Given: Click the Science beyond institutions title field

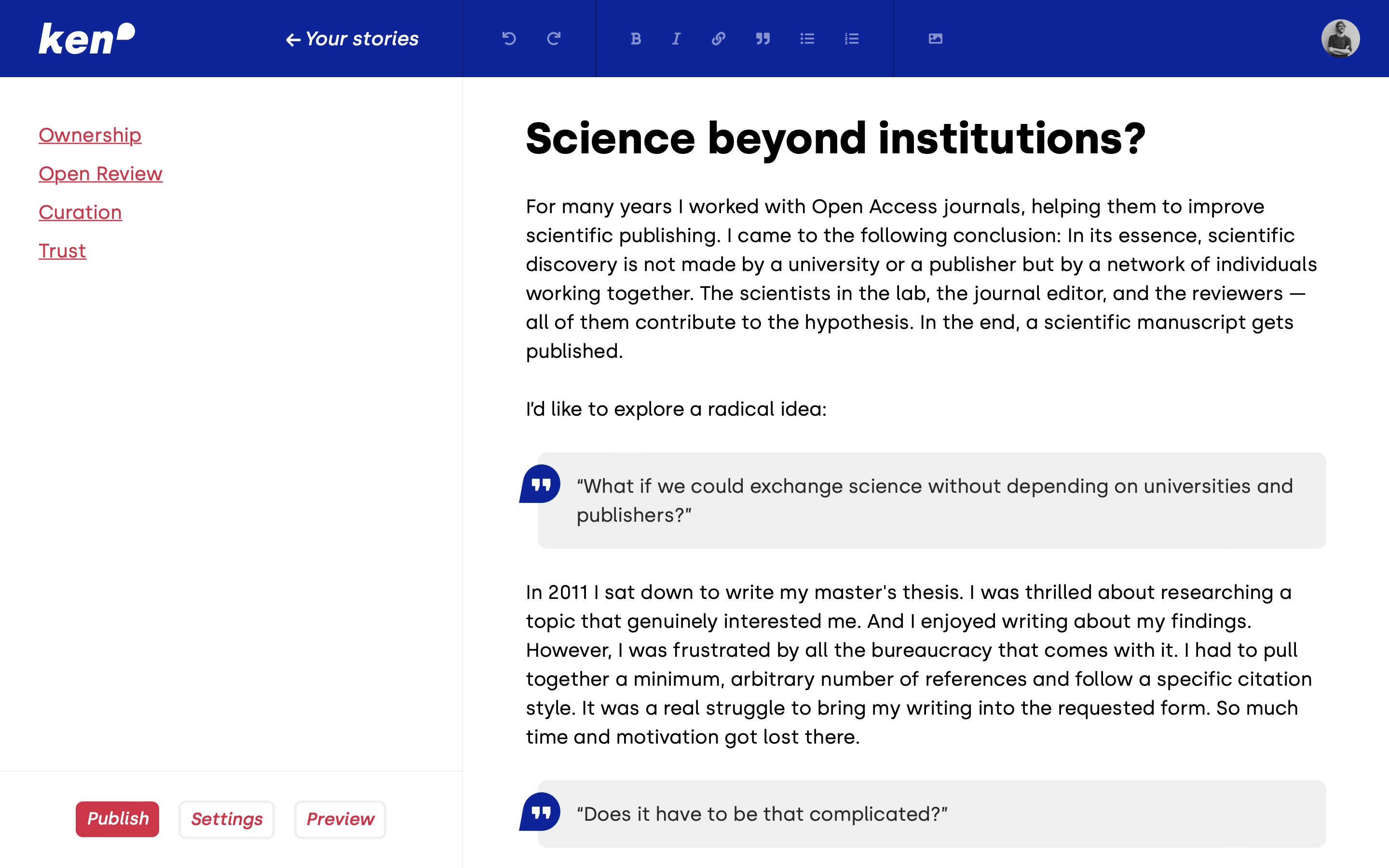Looking at the screenshot, I should (x=835, y=138).
